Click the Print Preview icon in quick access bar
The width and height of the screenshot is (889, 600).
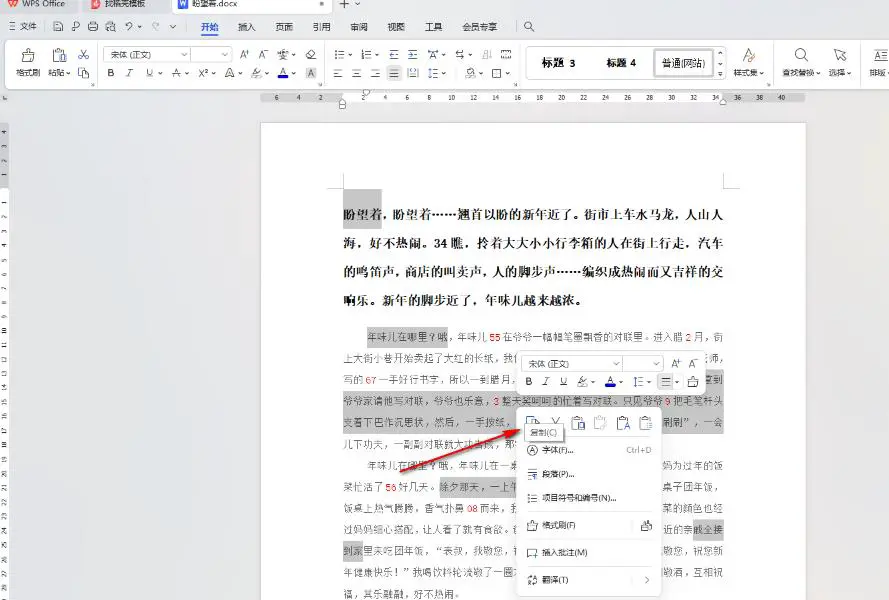pos(111,26)
